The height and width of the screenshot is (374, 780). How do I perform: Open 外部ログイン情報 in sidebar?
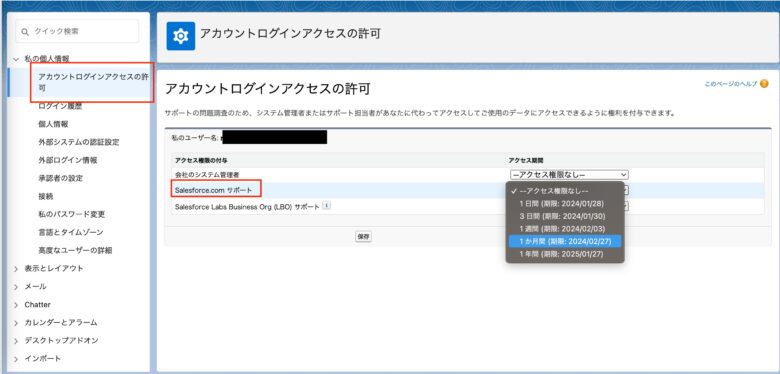point(68,160)
